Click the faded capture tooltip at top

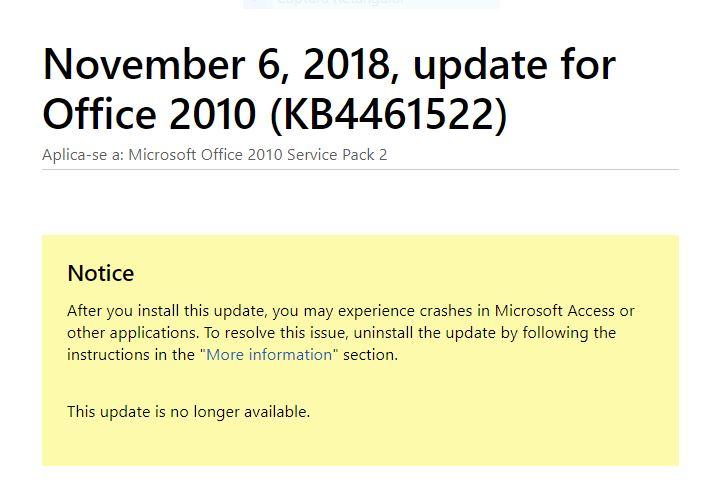(371, 4)
